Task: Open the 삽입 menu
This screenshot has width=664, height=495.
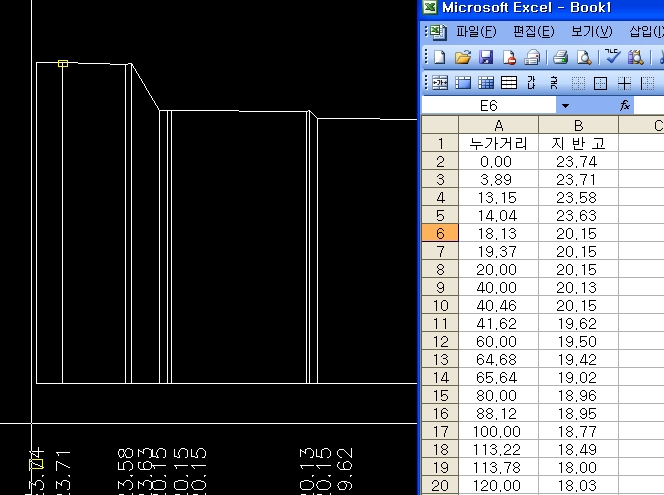Action: coord(646,31)
